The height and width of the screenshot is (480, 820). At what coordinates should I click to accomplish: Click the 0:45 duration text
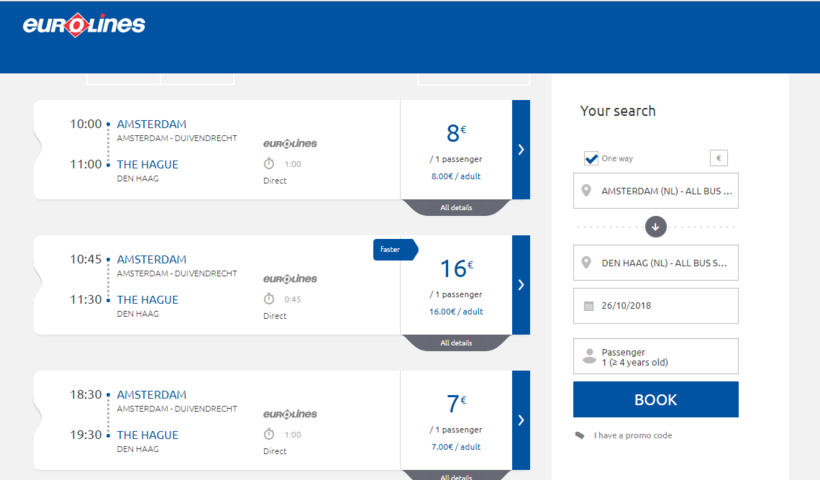[x=293, y=300]
